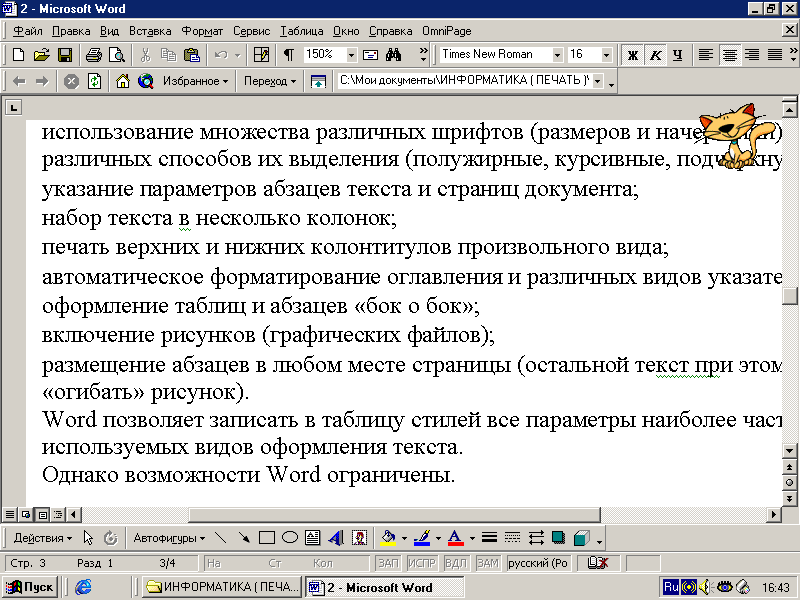
Task: Go forward with the Web toolbar arrow
Action: tap(42, 81)
